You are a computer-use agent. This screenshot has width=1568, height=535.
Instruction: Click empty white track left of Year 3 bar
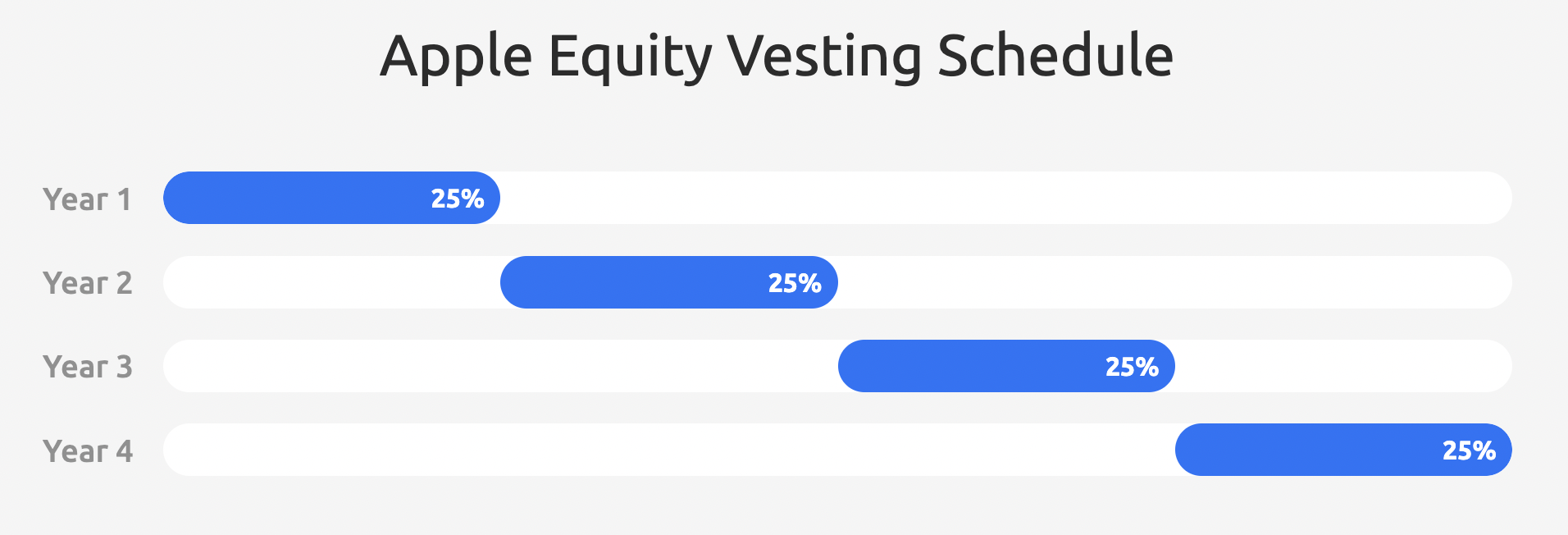click(x=500, y=366)
